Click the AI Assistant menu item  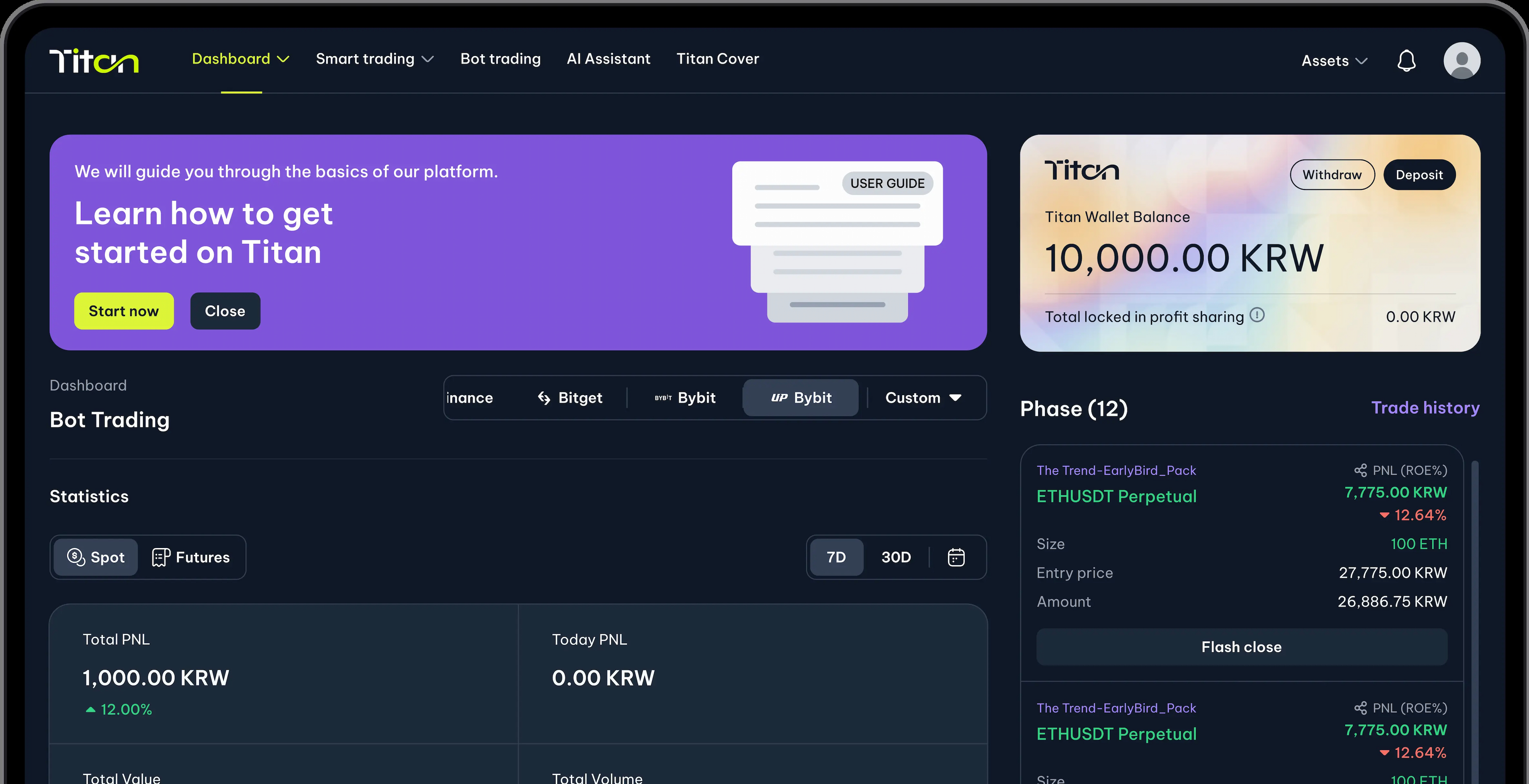coord(608,58)
